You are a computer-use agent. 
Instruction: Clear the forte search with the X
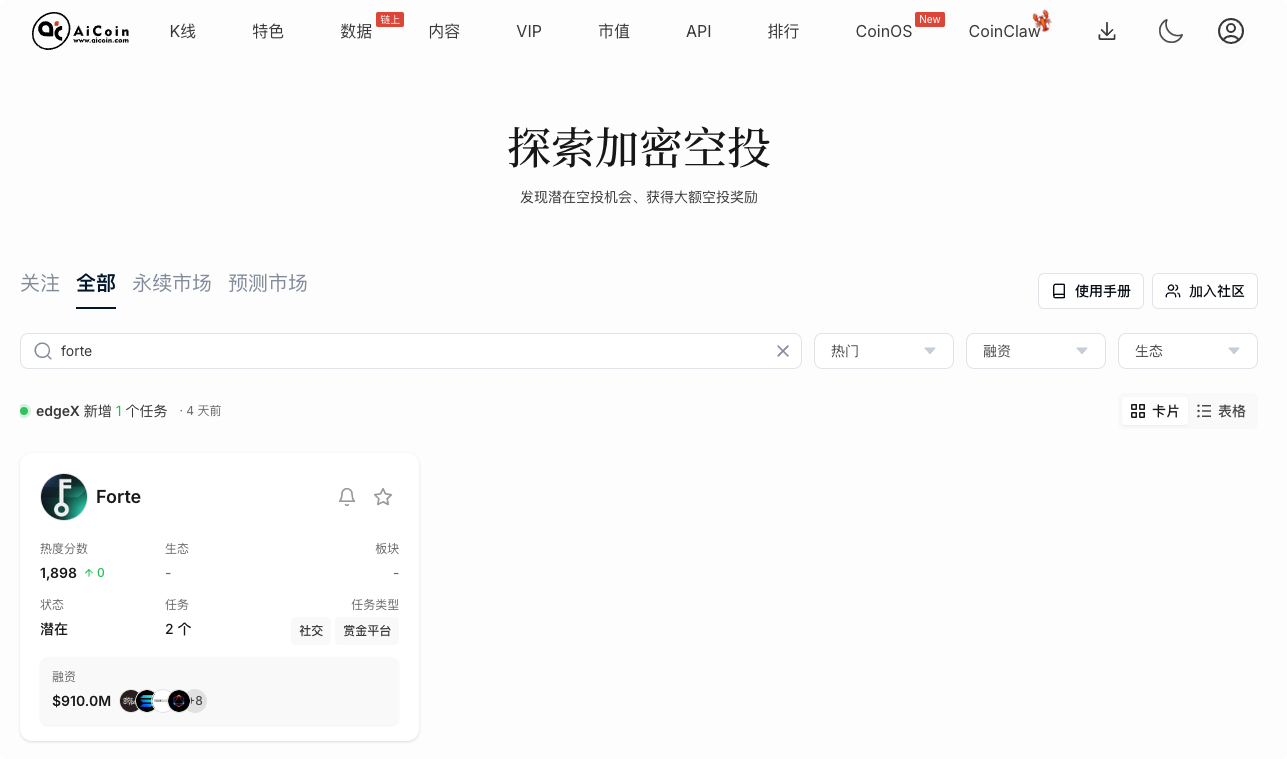coord(783,351)
